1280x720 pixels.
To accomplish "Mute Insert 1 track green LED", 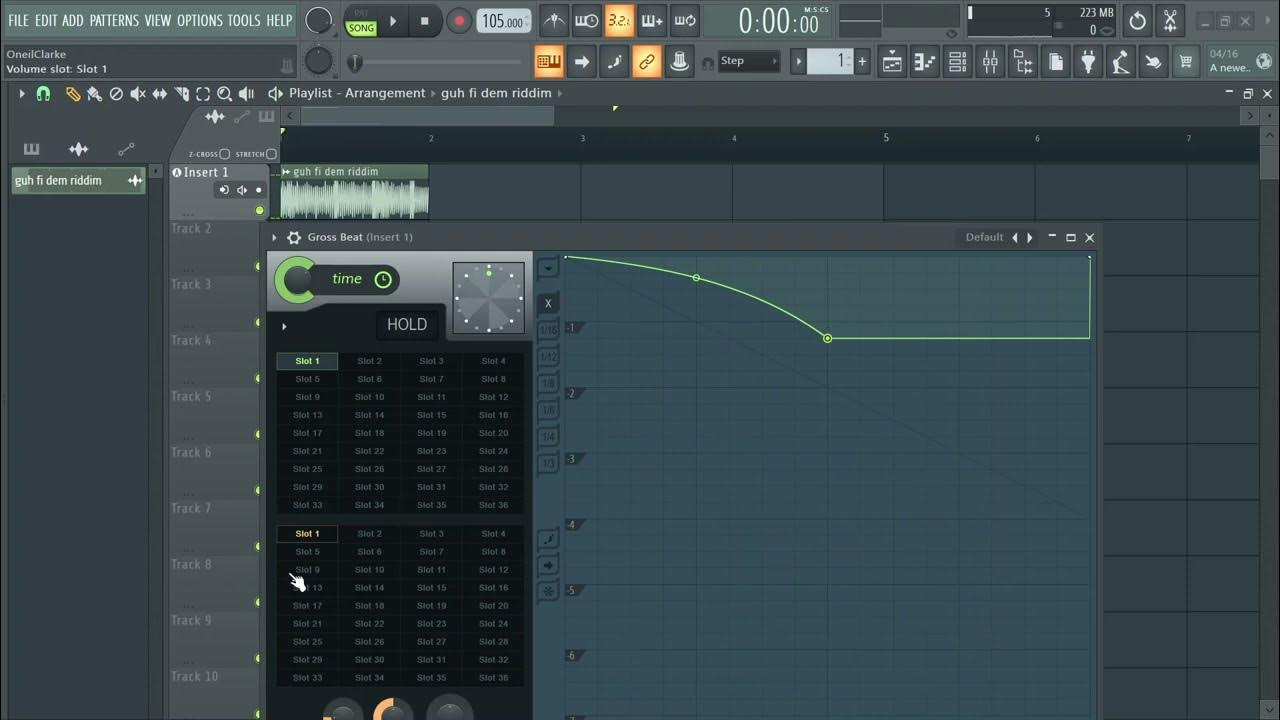I will coord(260,210).
